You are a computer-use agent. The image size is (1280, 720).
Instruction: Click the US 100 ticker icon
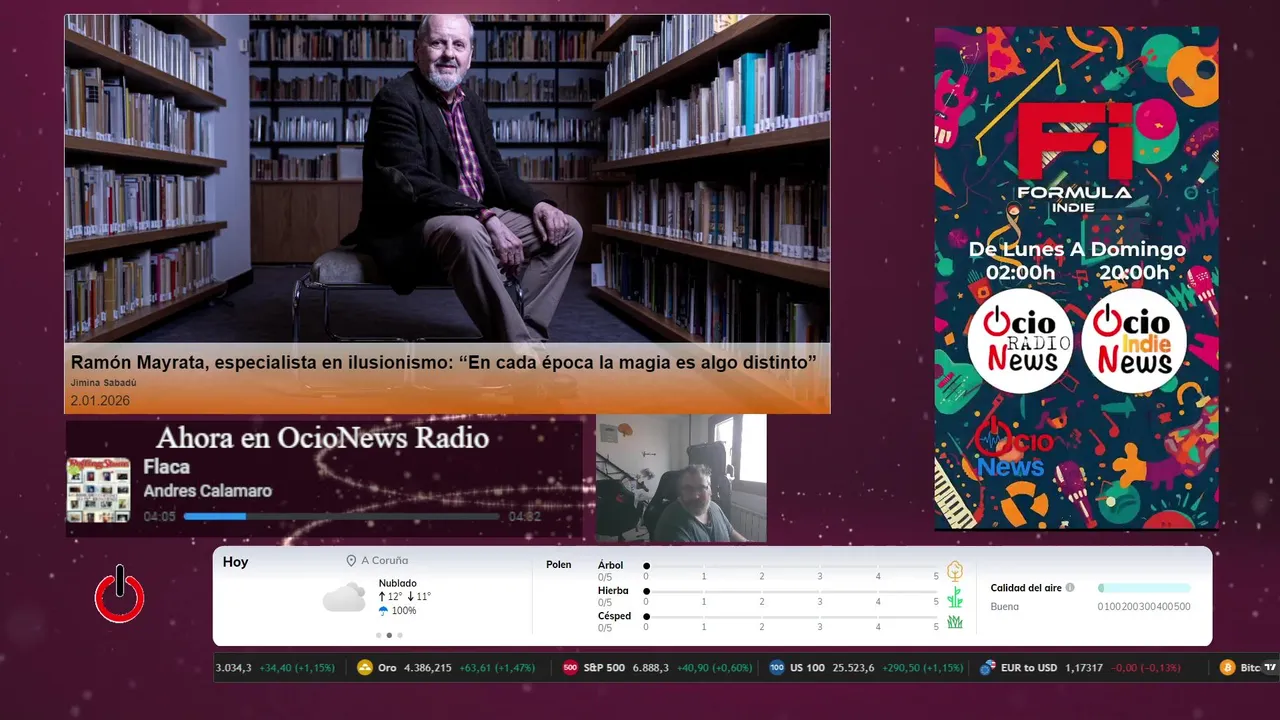click(x=777, y=668)
